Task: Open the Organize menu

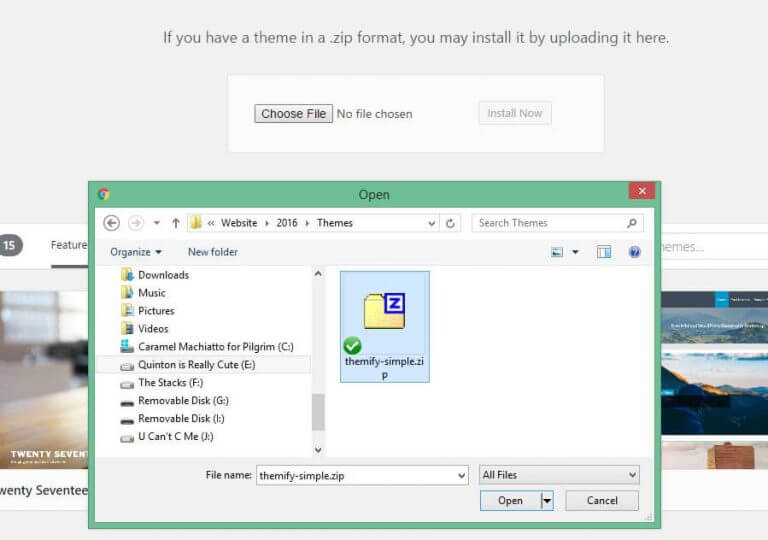Action: [x=136, y=252]
